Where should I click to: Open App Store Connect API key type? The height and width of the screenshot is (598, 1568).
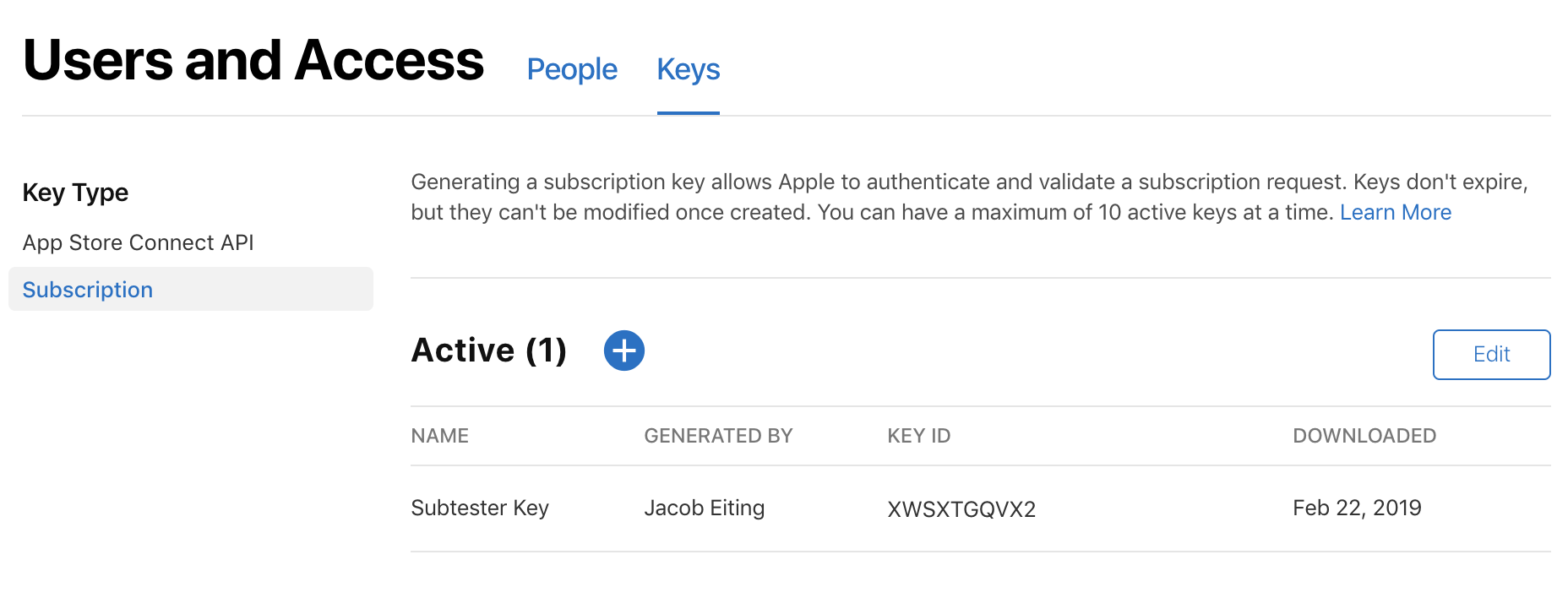[139, 243]
